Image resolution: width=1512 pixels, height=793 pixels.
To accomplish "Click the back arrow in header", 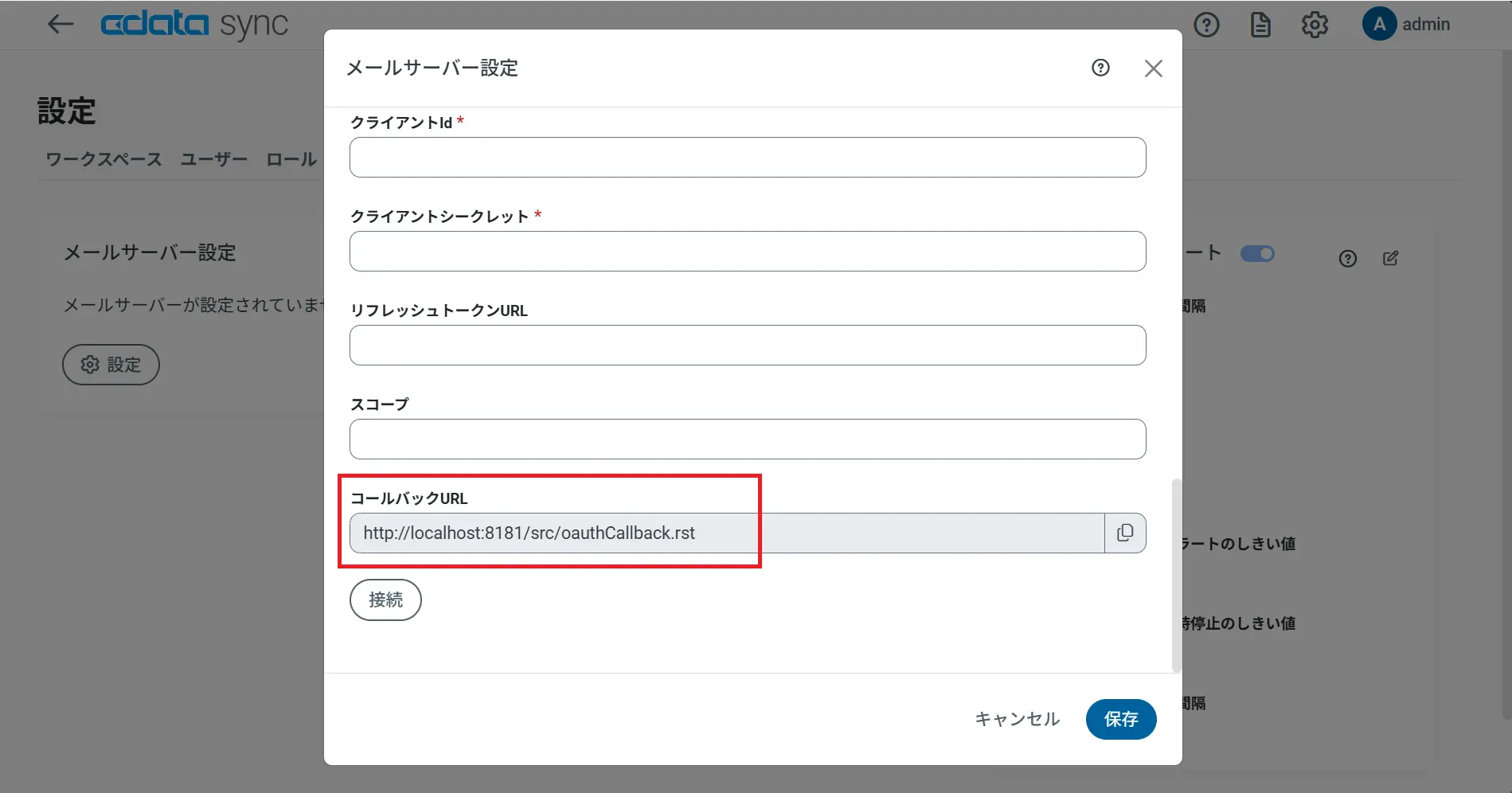I will click(61, 24).
